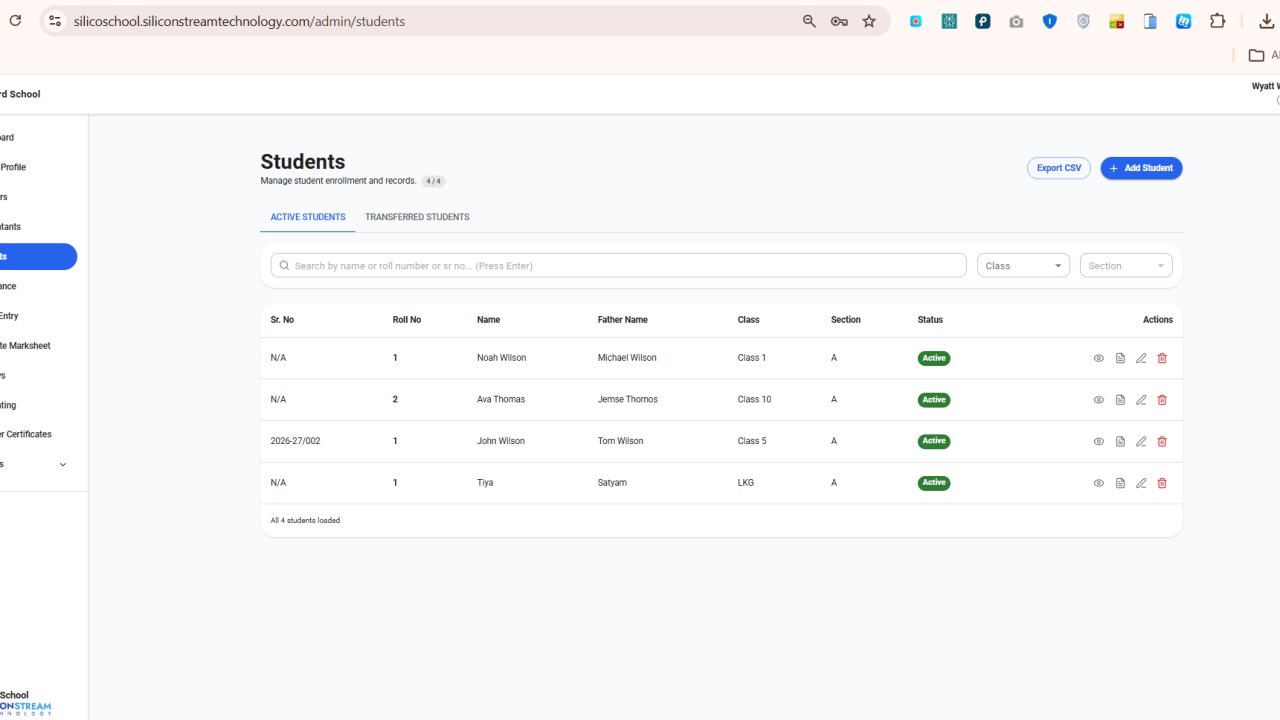1280x720 pixels.
Task: Switch to the Transferred Students tab
Action: (417, 217)
